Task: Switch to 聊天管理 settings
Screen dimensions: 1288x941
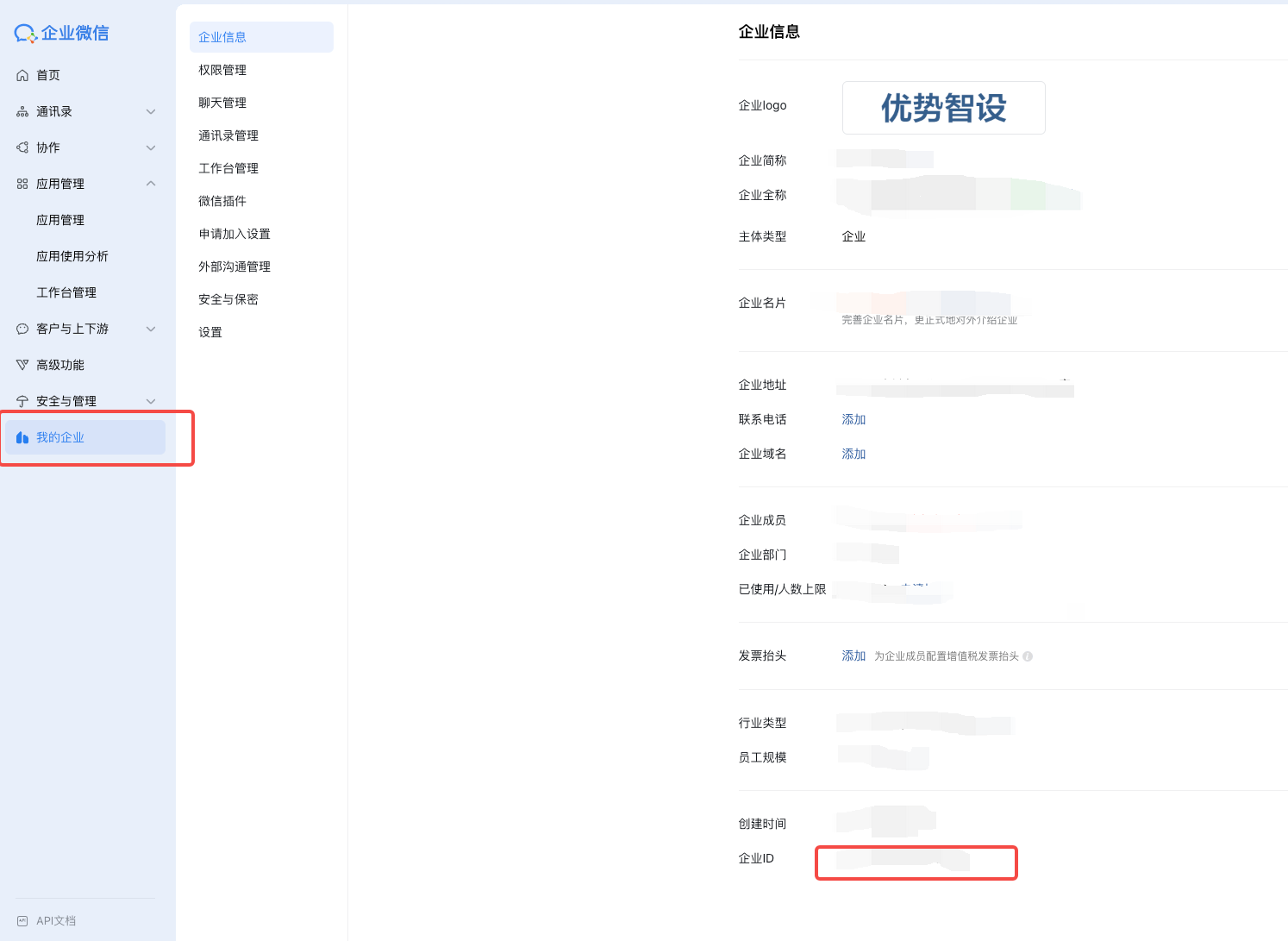Action: click(x=222, y=103)
